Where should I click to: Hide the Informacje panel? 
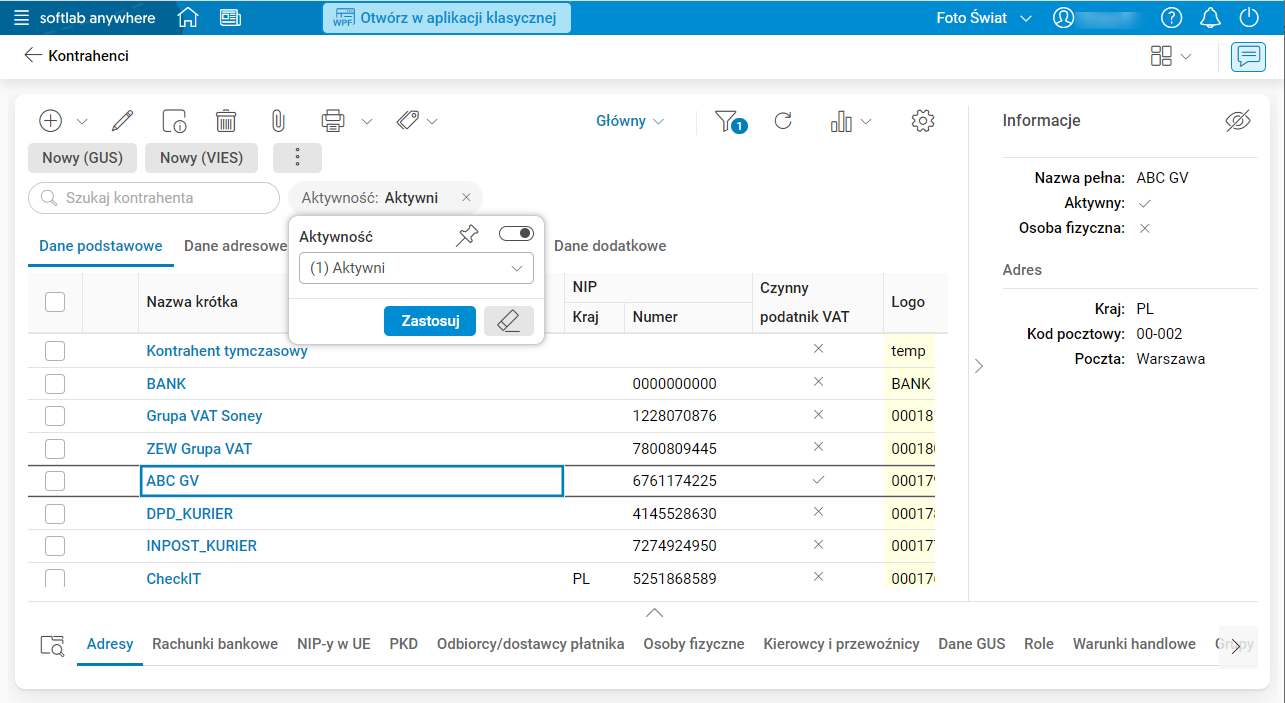coord(1238,121)
